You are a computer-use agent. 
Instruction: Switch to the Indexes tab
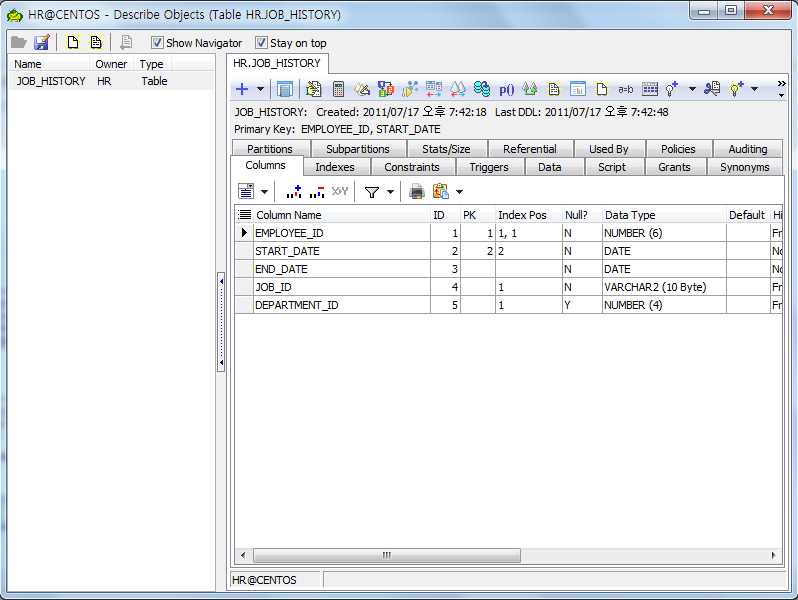pos(335,167)
